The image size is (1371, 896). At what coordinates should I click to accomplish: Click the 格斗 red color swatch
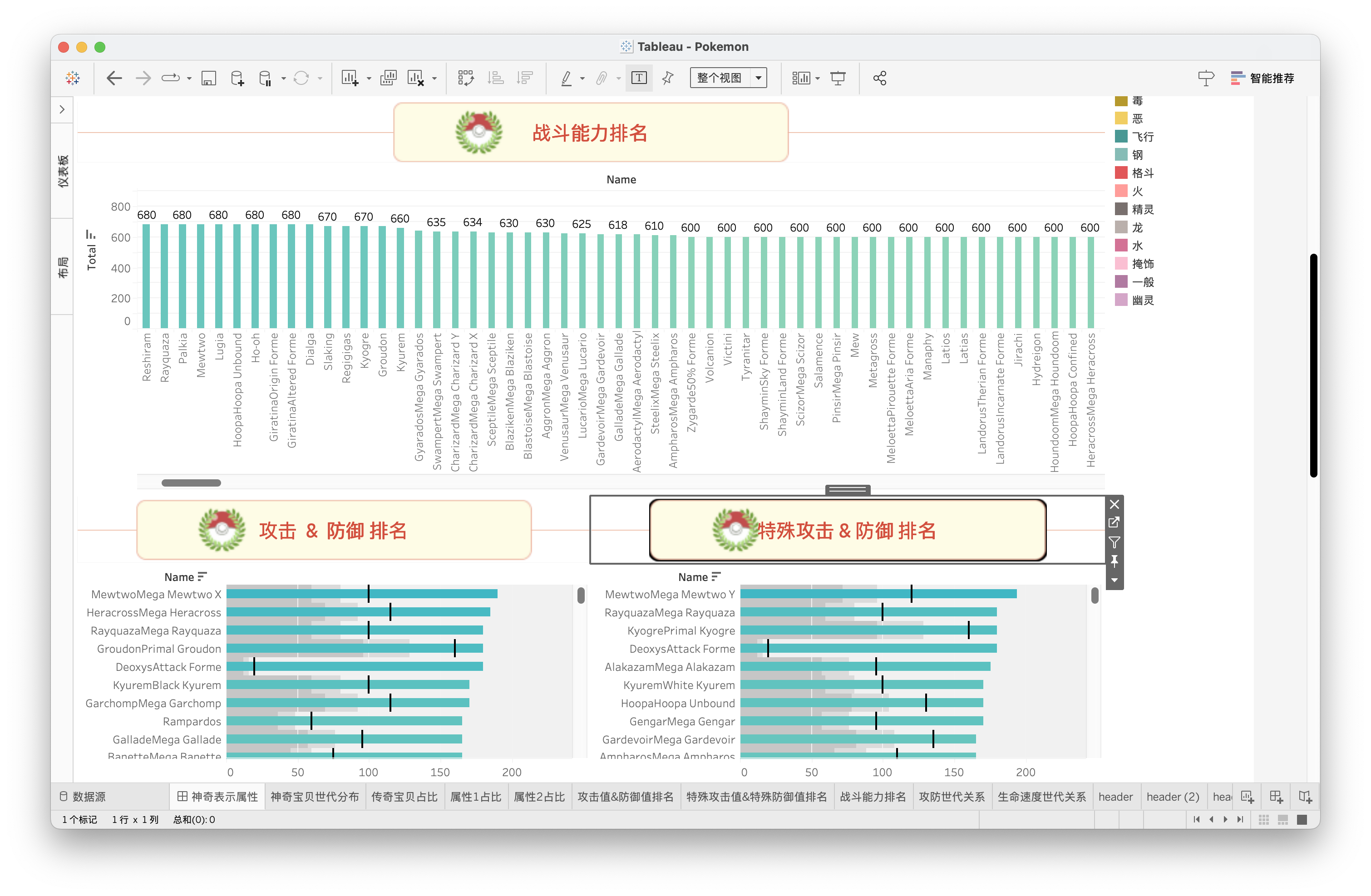(x=1121, y=173)
